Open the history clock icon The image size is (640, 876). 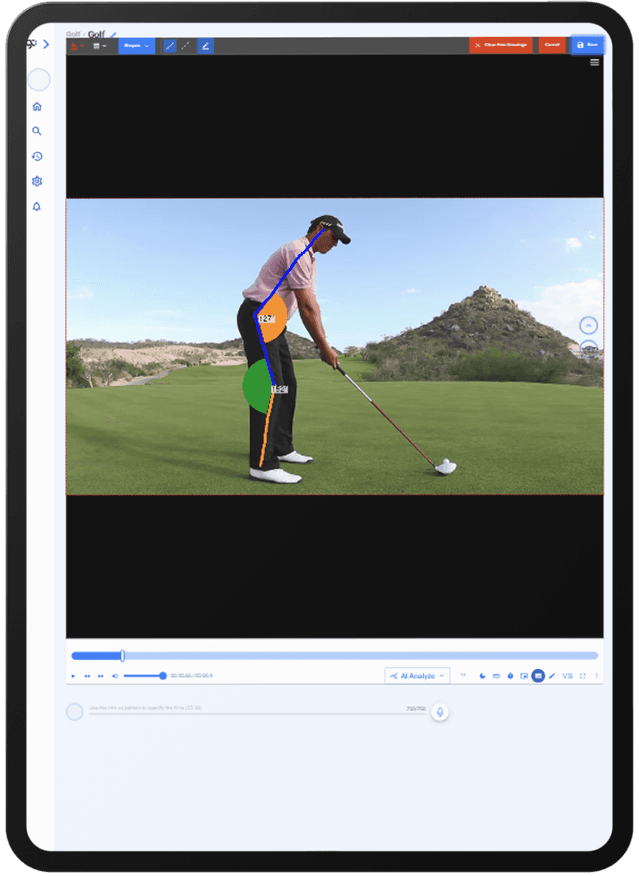(x=37, y=157)
